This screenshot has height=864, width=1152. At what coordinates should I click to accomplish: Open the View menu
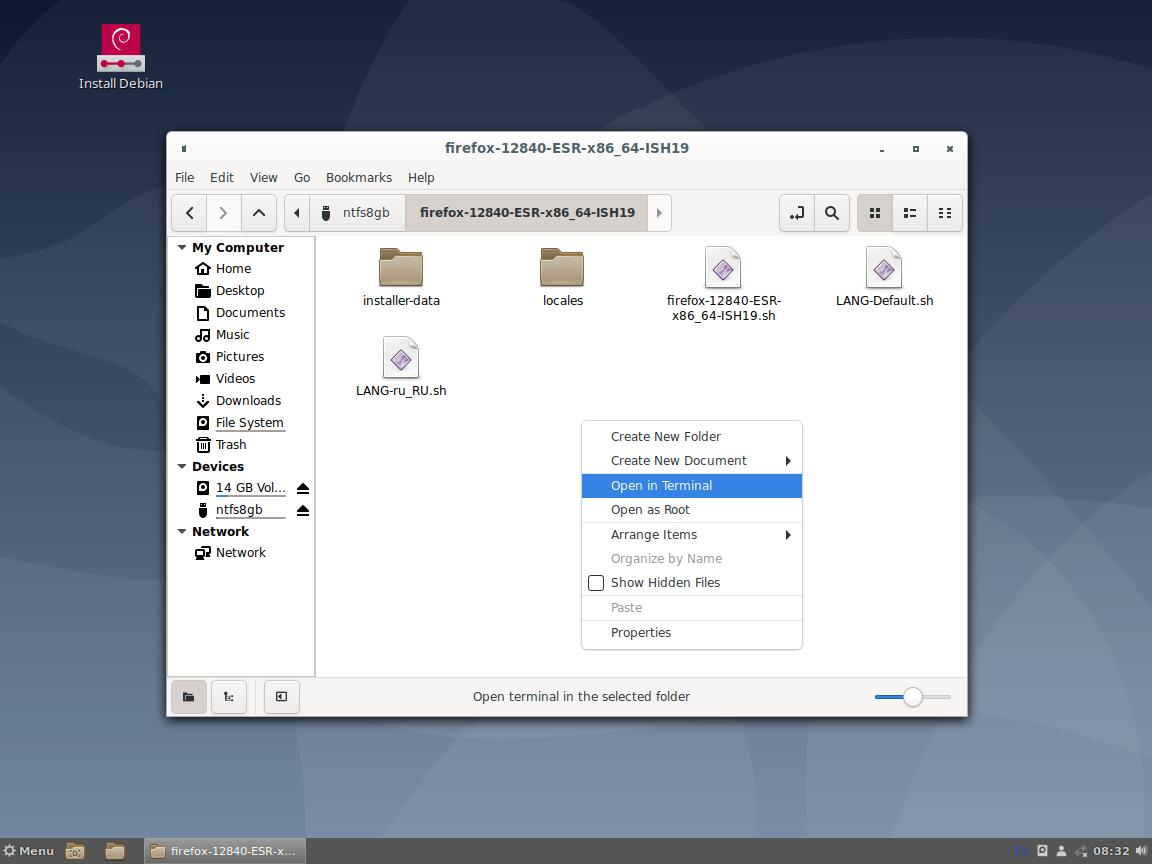(263, 178)
